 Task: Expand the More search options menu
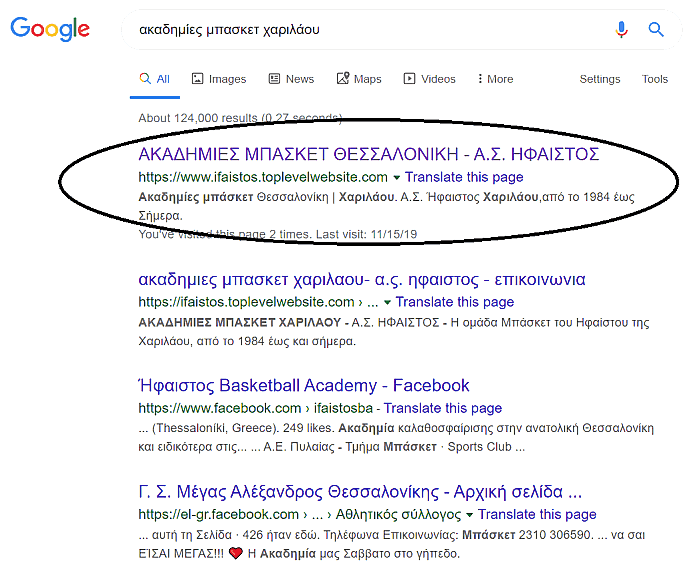(495, 79)
